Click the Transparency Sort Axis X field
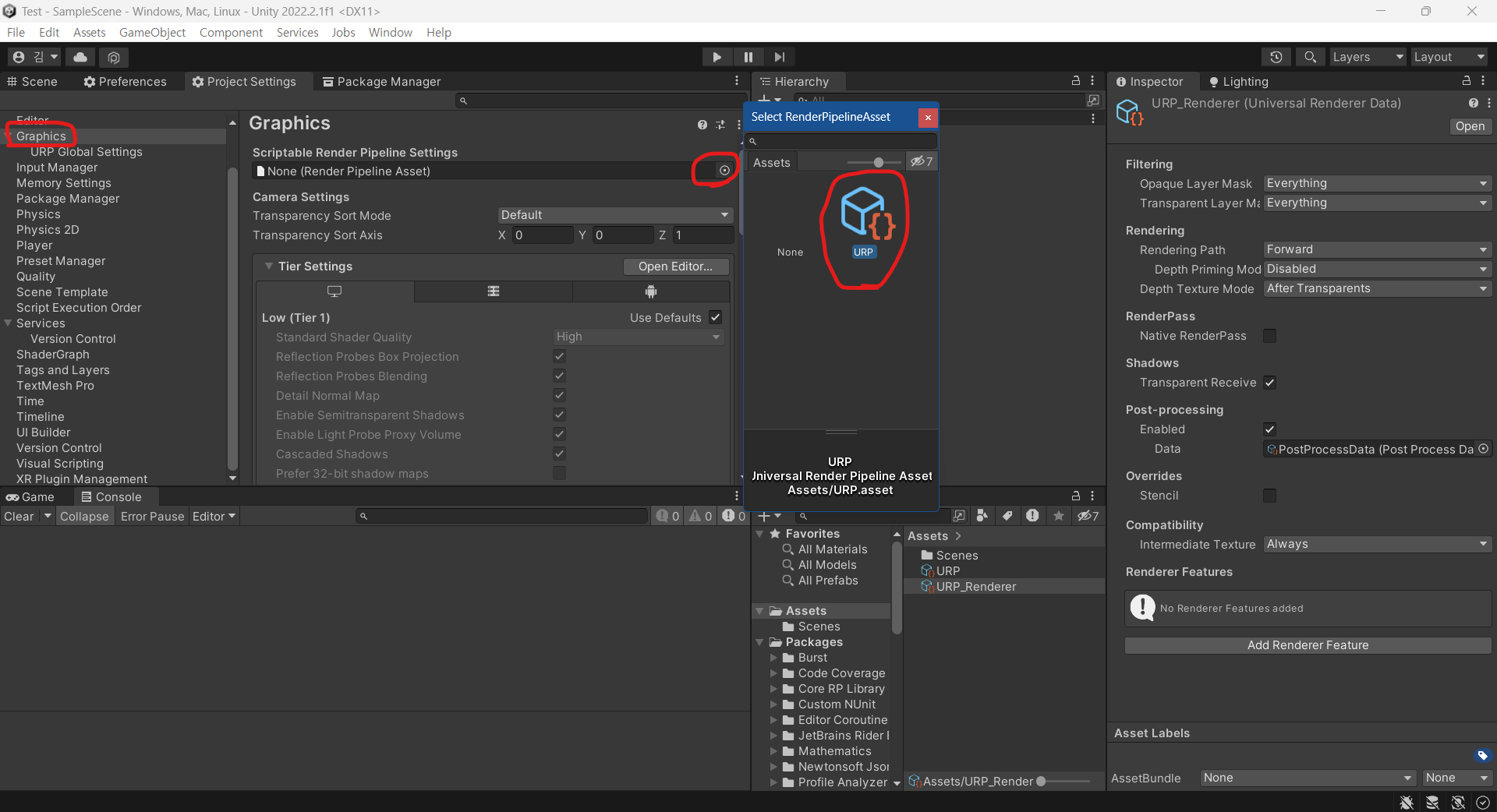Screen dimensions: 1497x812 pos(543,235)
